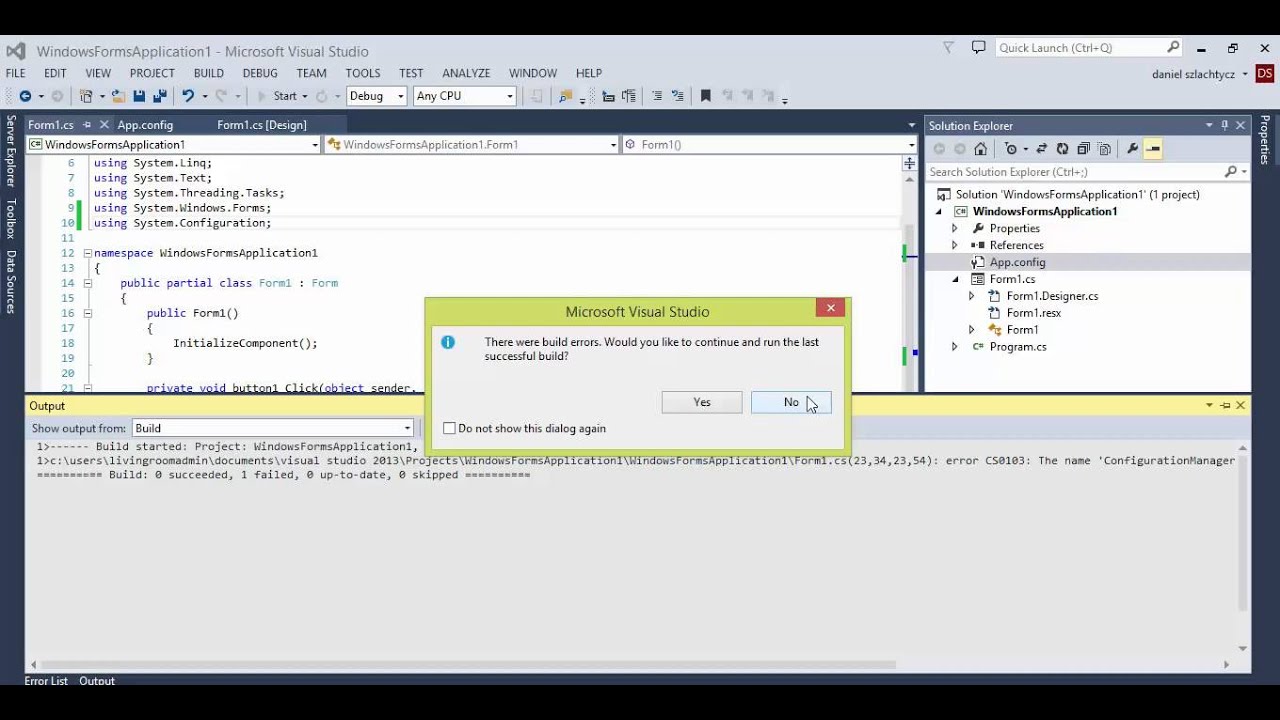Open the Server Explorer side panel
The width and height of the screenshot is (1280, 720).
11,150
